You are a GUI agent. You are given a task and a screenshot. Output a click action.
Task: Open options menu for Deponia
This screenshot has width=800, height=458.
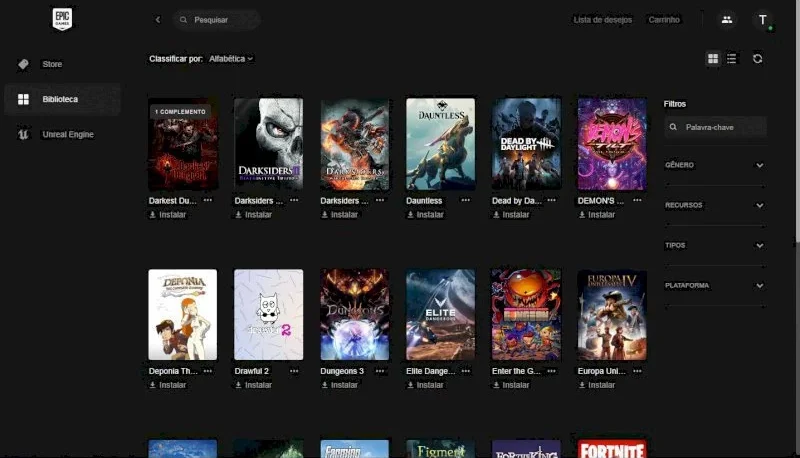(x=208, y=371)
